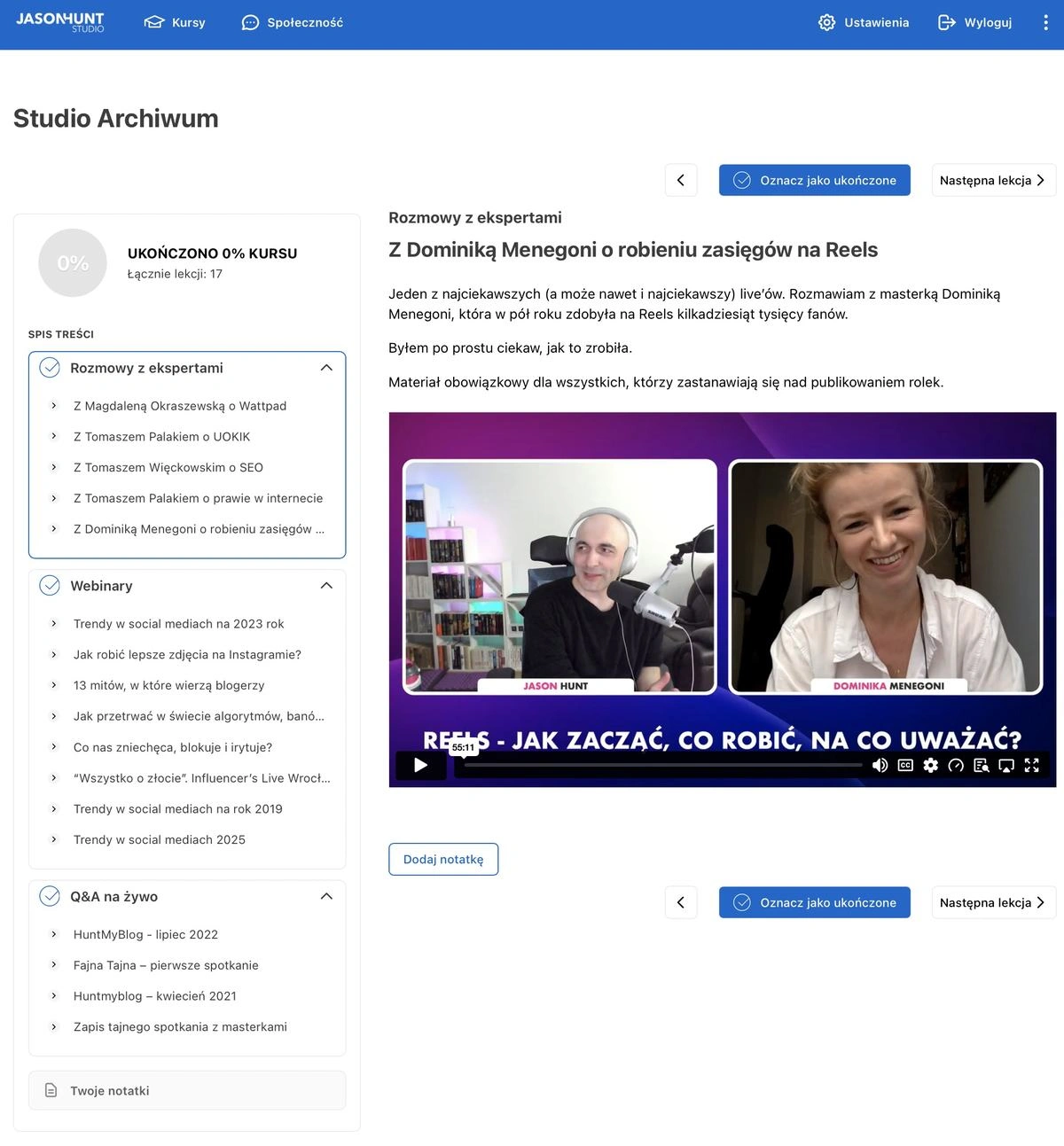Open playback speed control in video player

[956, 765]
